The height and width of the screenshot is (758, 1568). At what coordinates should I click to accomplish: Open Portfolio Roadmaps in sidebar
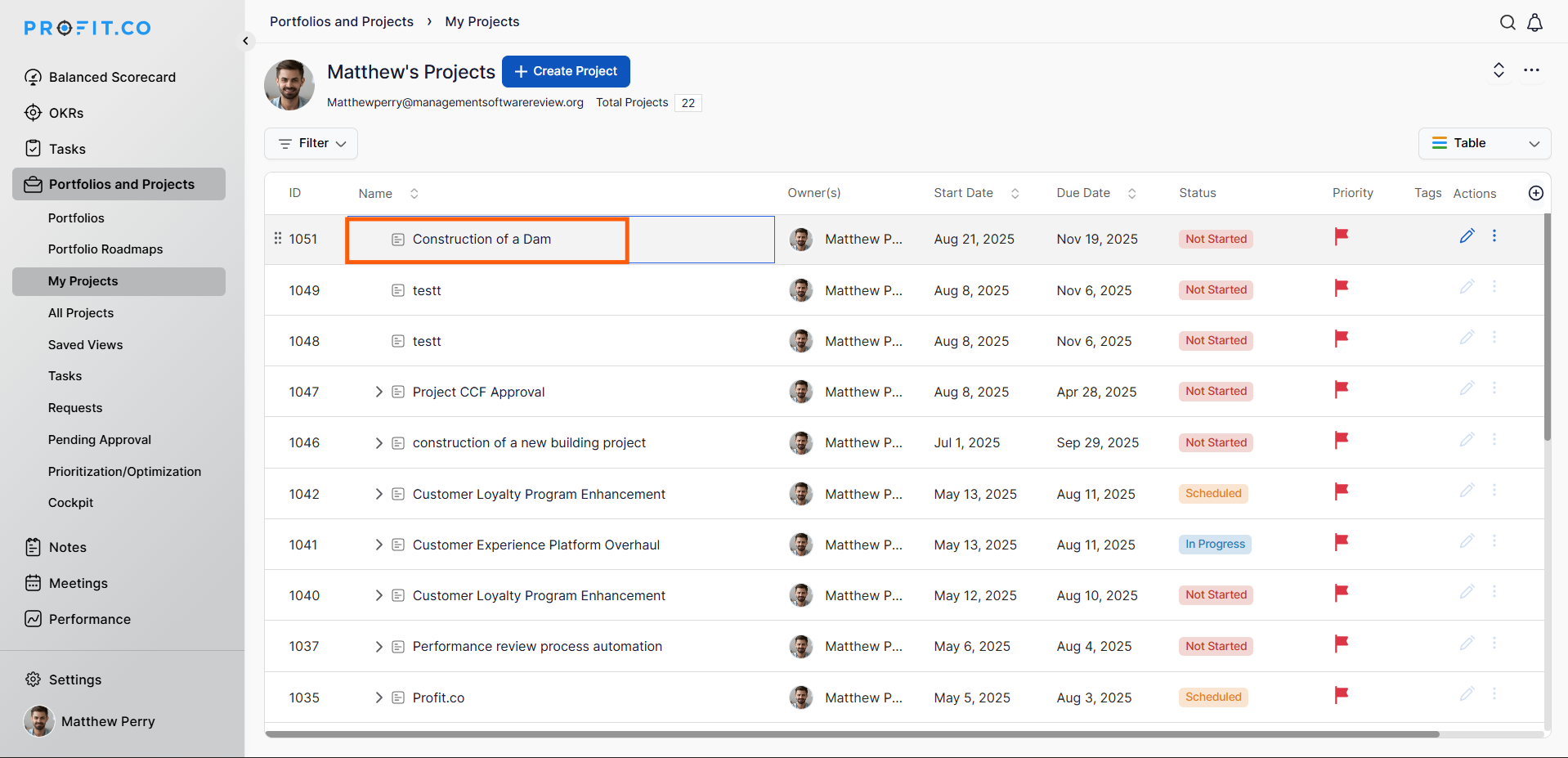click(x=105, y=249)
